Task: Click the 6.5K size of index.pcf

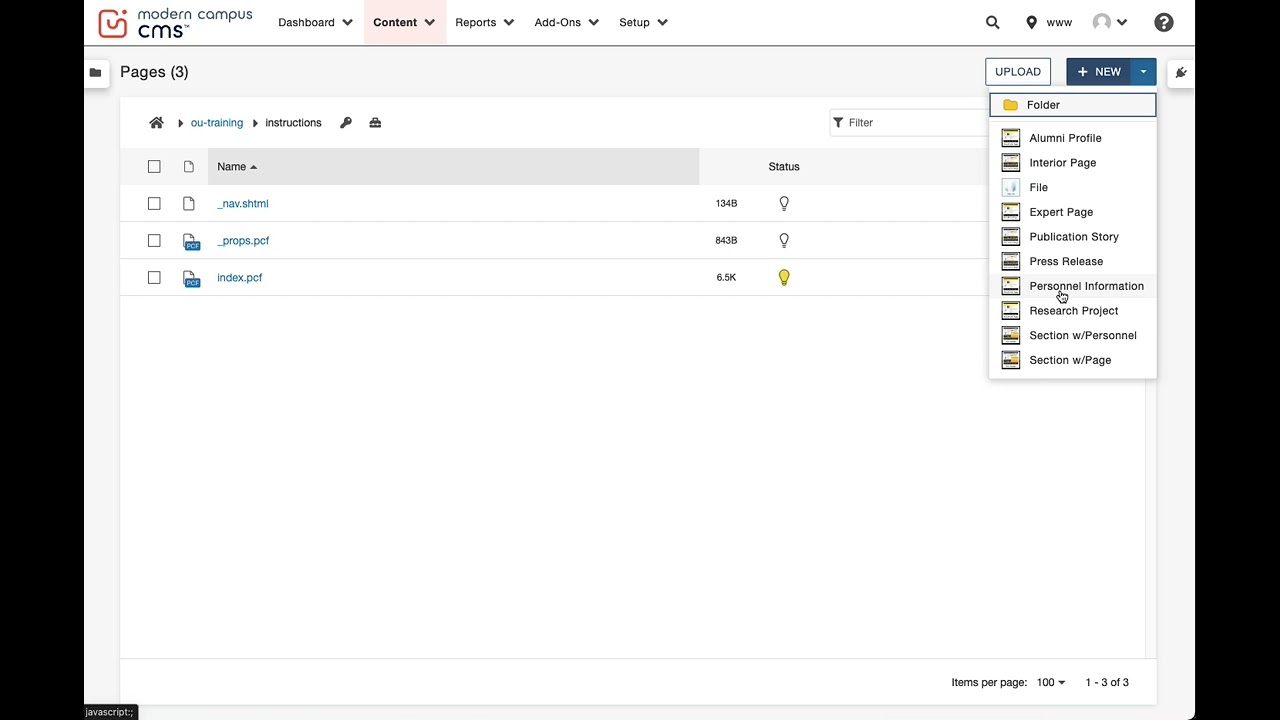Action: click(726, 277)
